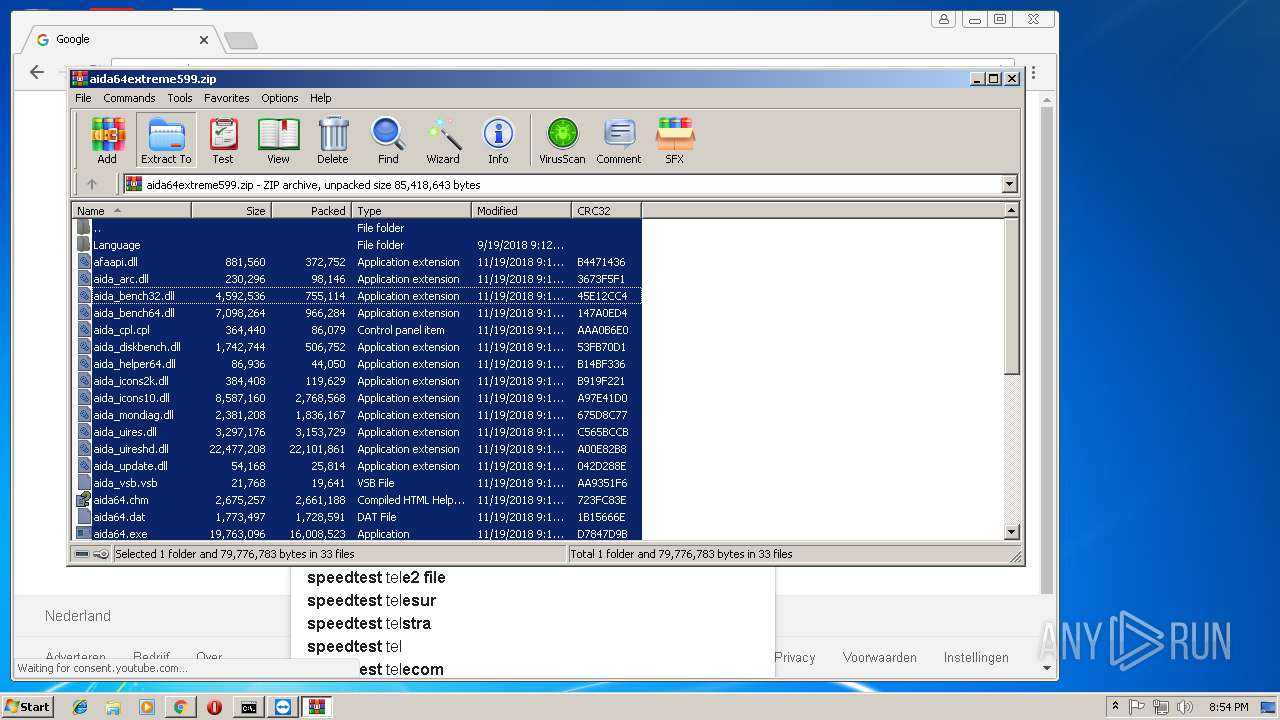The height and width of the screenshot is (720, 1280).
Task: Open the Help menu
Action: pyautogui.click(x=321, y=98)
